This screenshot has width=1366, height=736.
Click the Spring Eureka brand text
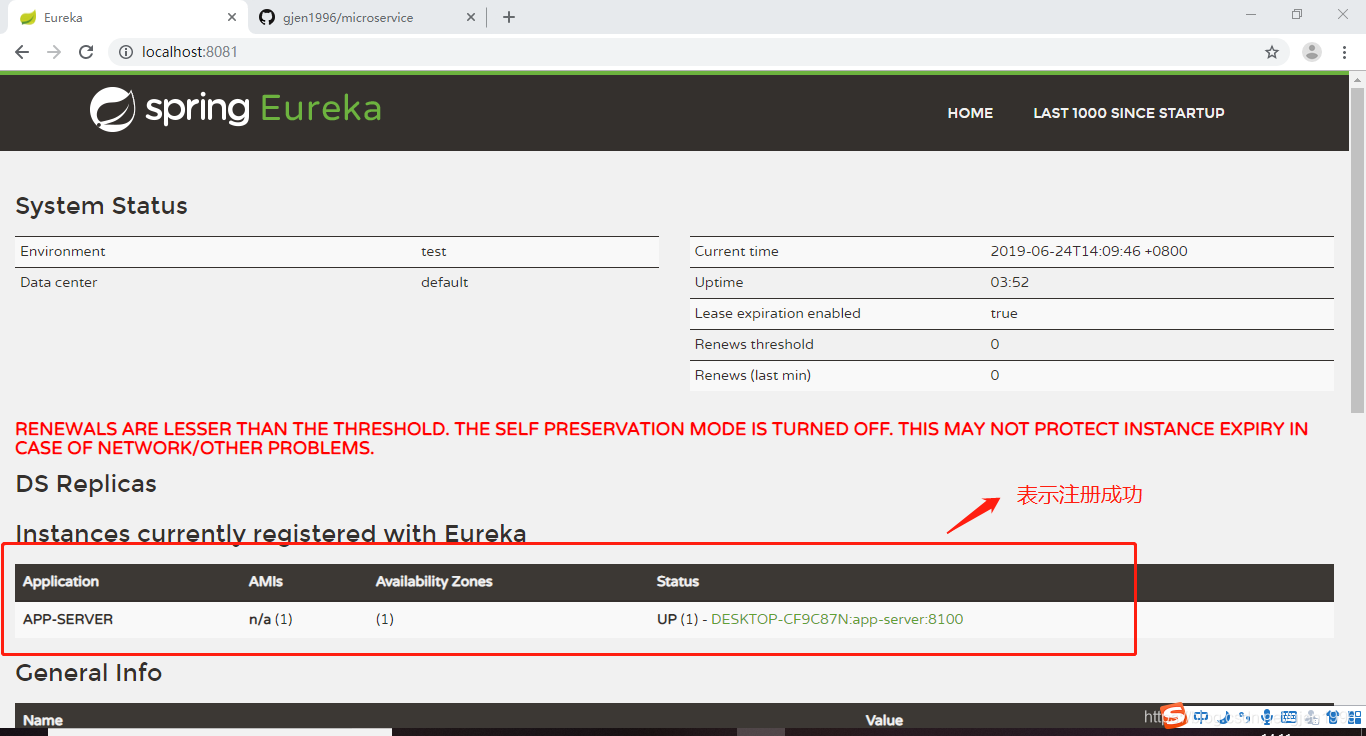point(263,108)
